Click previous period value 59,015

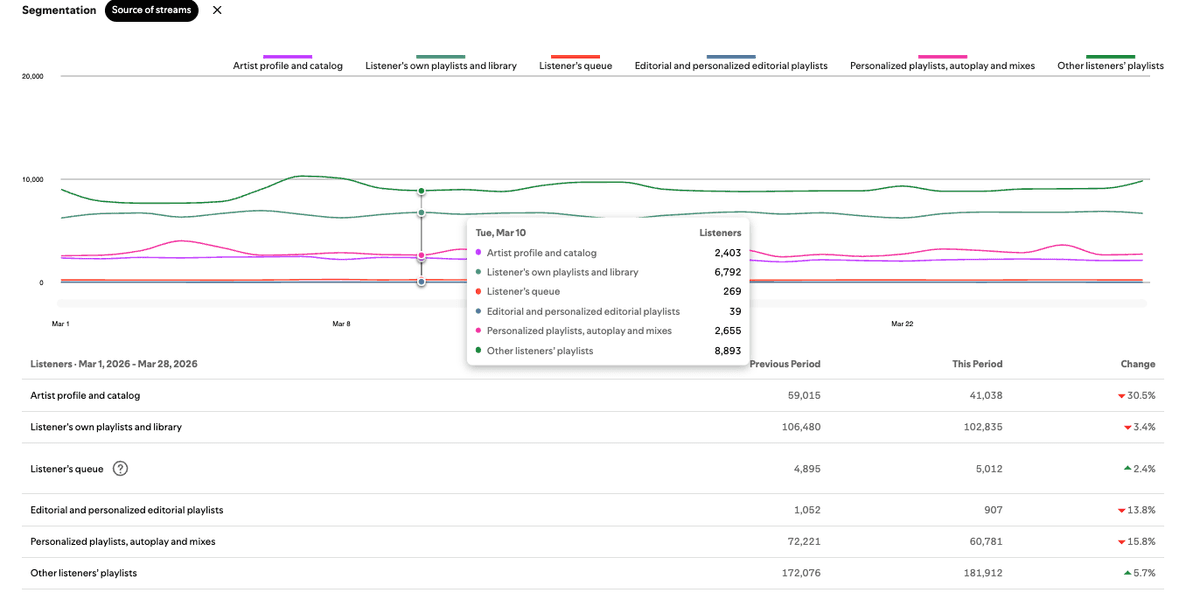[x=804, y=395]
